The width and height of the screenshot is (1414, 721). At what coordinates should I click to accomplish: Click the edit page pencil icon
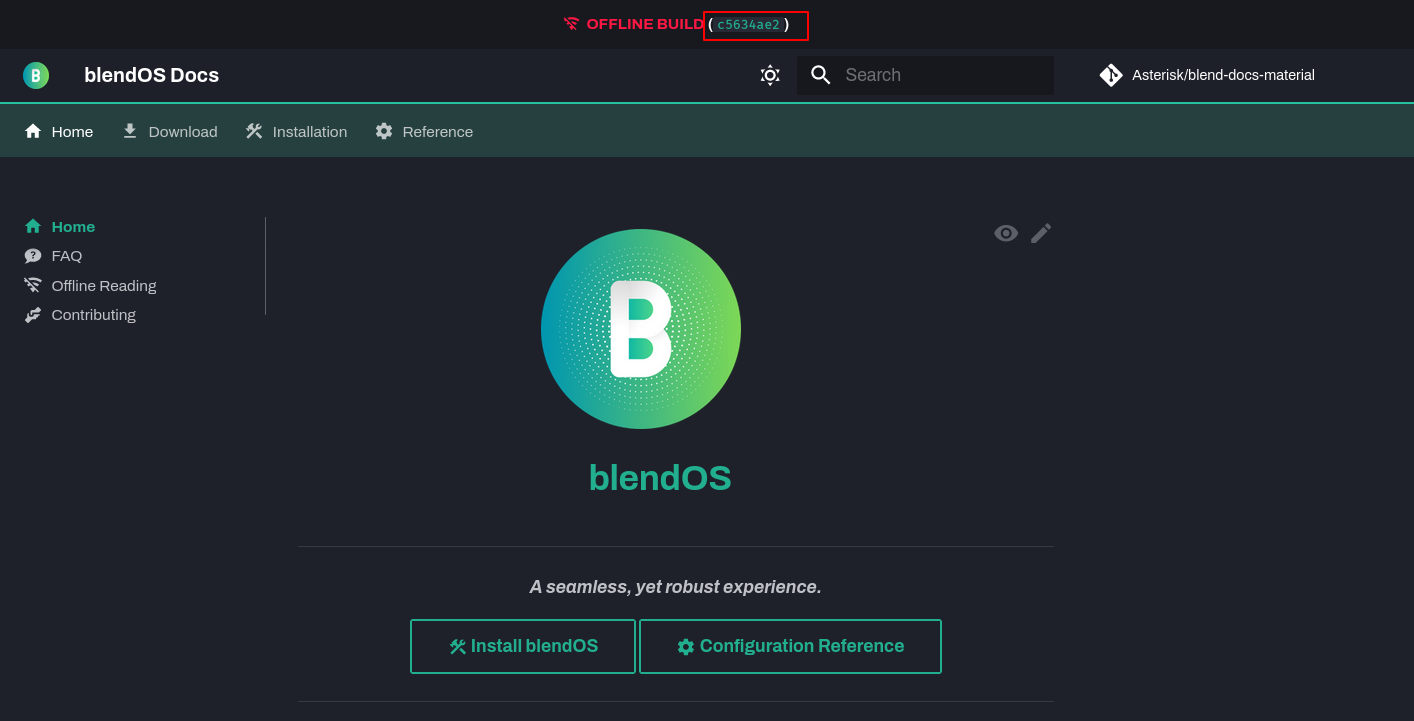pyautogui.click(x=1041, y=233)
